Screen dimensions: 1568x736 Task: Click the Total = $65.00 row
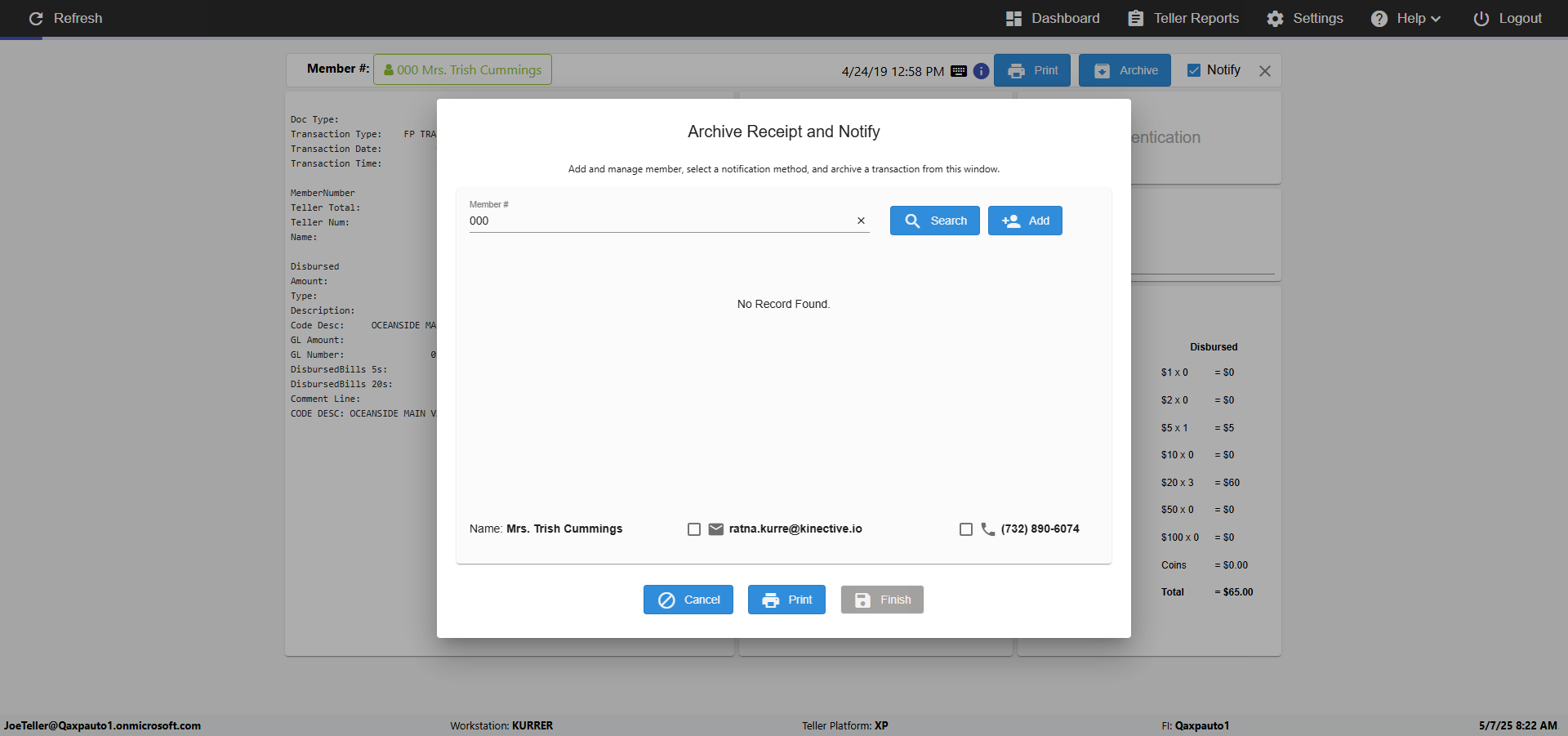point(1207,592)
